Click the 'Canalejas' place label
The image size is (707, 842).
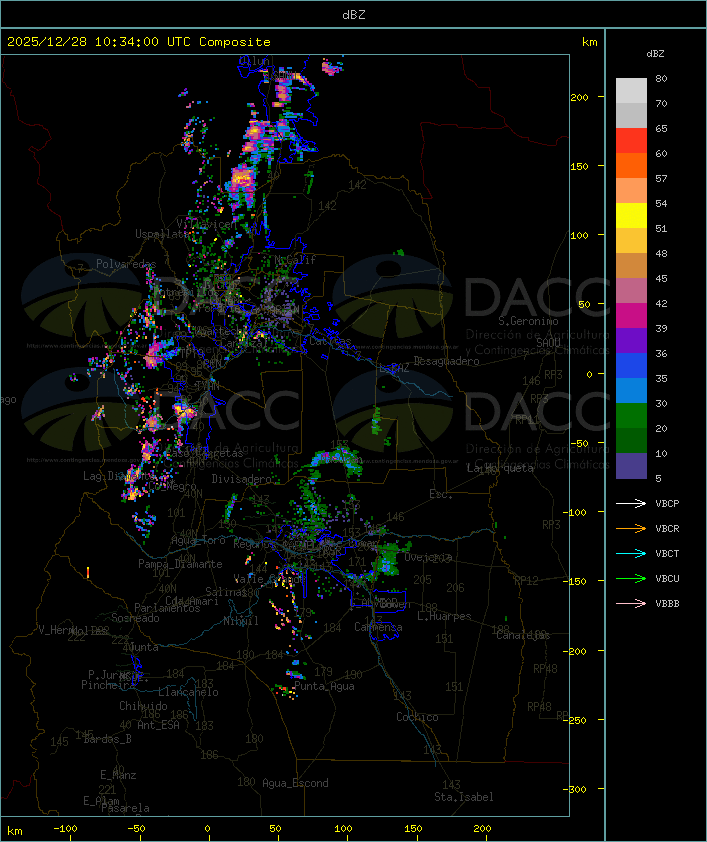[x=523, y=635]
